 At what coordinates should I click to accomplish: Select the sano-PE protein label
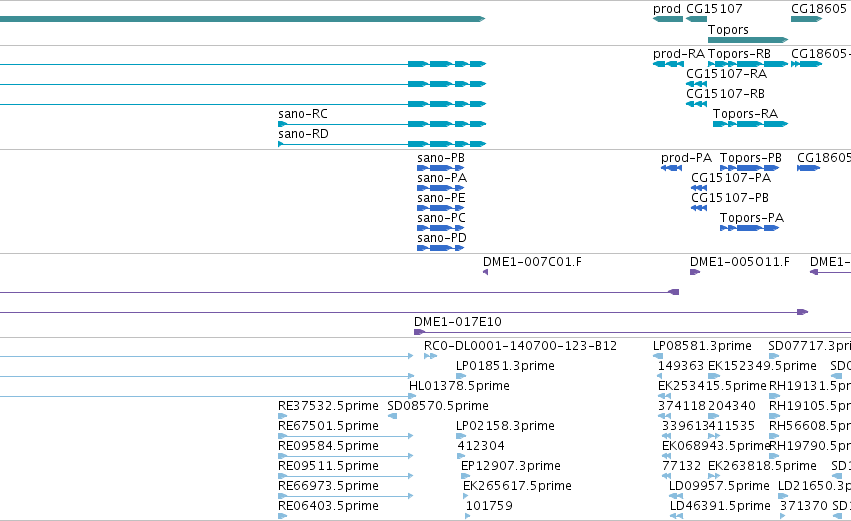[x=441, y=198]
